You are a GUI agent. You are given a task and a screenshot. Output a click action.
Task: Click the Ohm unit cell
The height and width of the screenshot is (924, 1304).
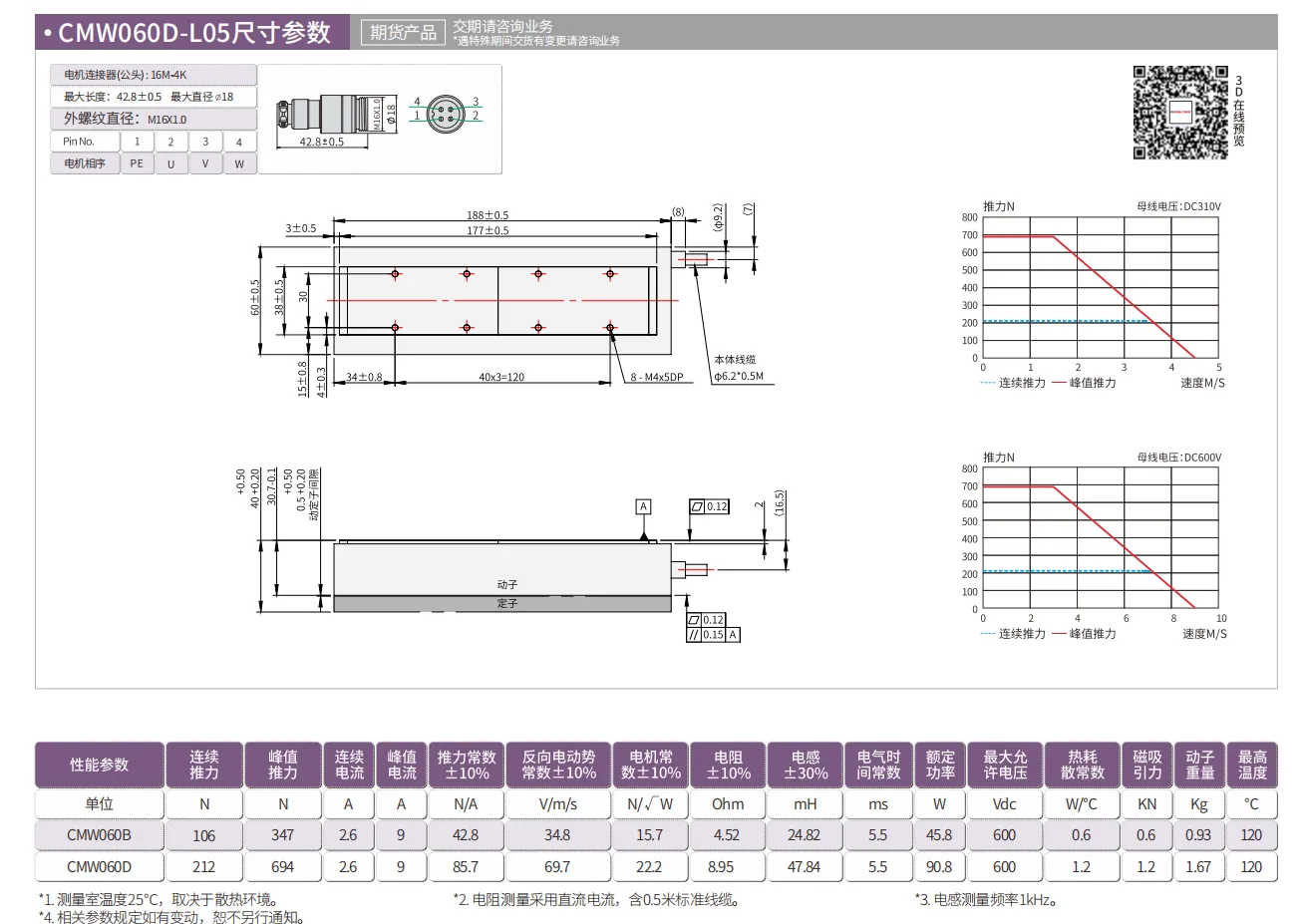click(x=728, y=803)
